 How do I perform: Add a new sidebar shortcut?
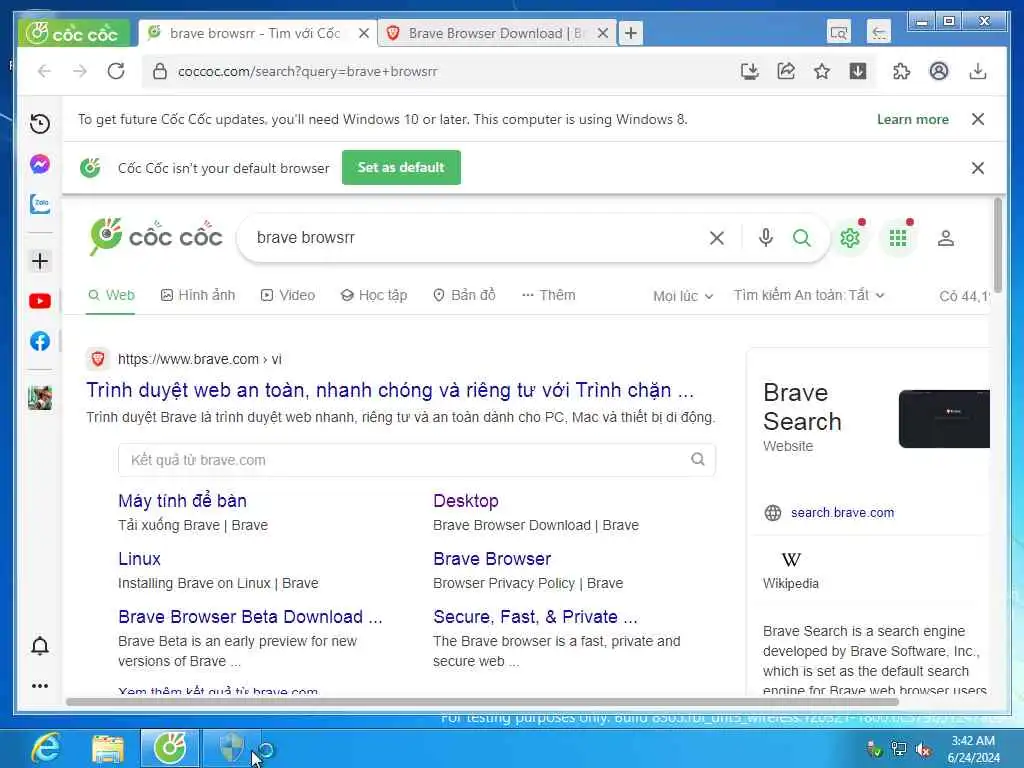tap(40, 261)
